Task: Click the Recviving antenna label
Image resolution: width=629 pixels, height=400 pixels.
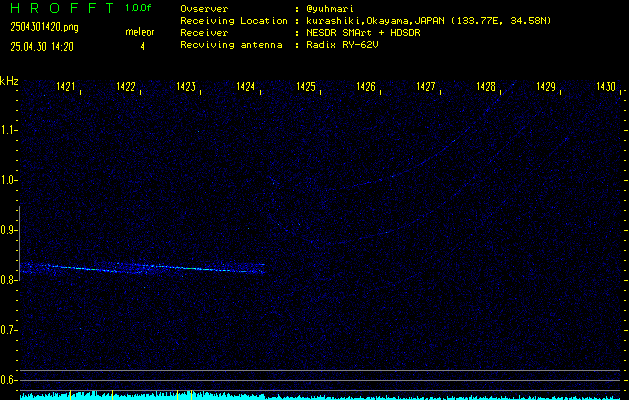Action: point(231,45)
